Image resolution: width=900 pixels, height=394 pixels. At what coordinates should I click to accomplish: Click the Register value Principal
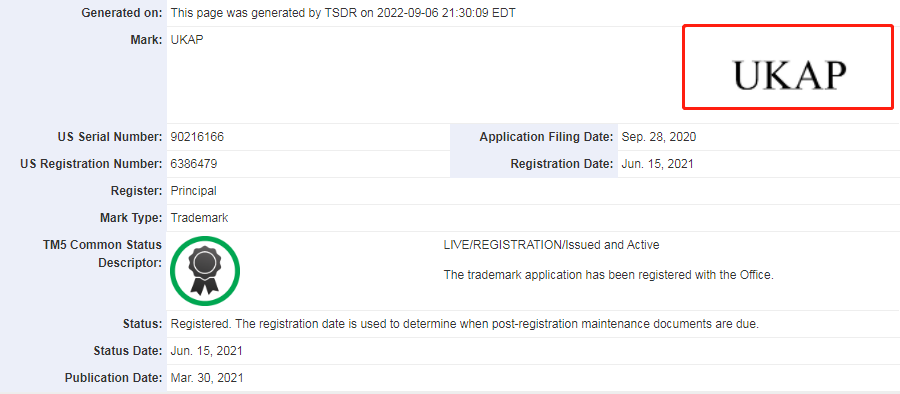click(x=193, y=191)
